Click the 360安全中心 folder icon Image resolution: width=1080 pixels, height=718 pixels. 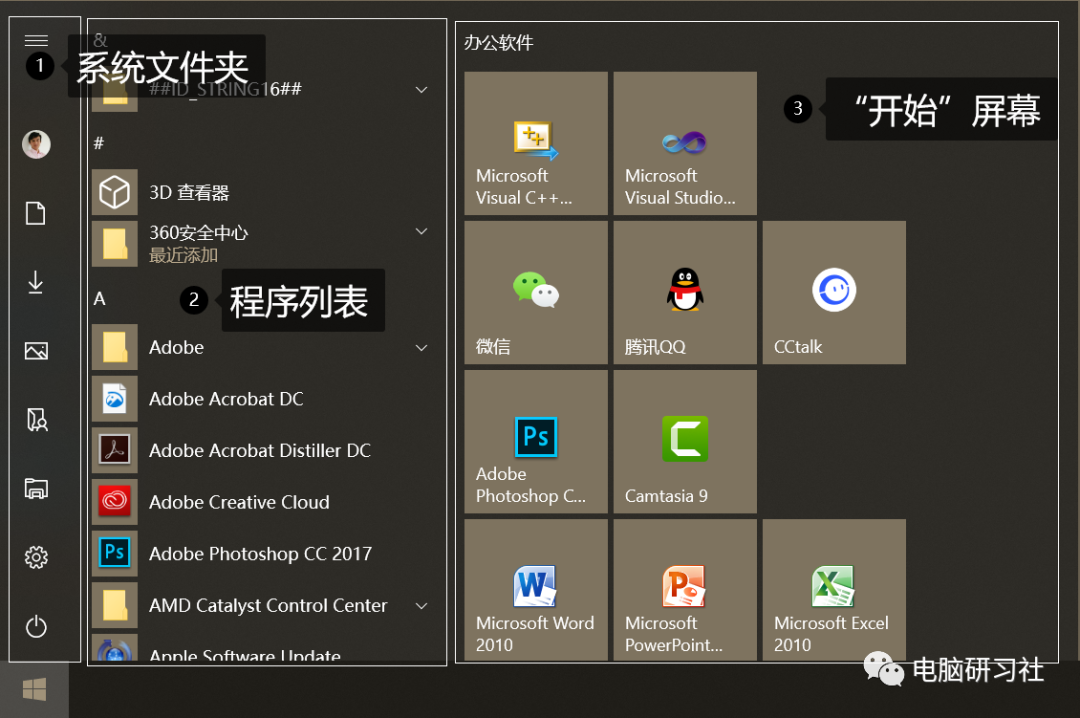point(114,244)
